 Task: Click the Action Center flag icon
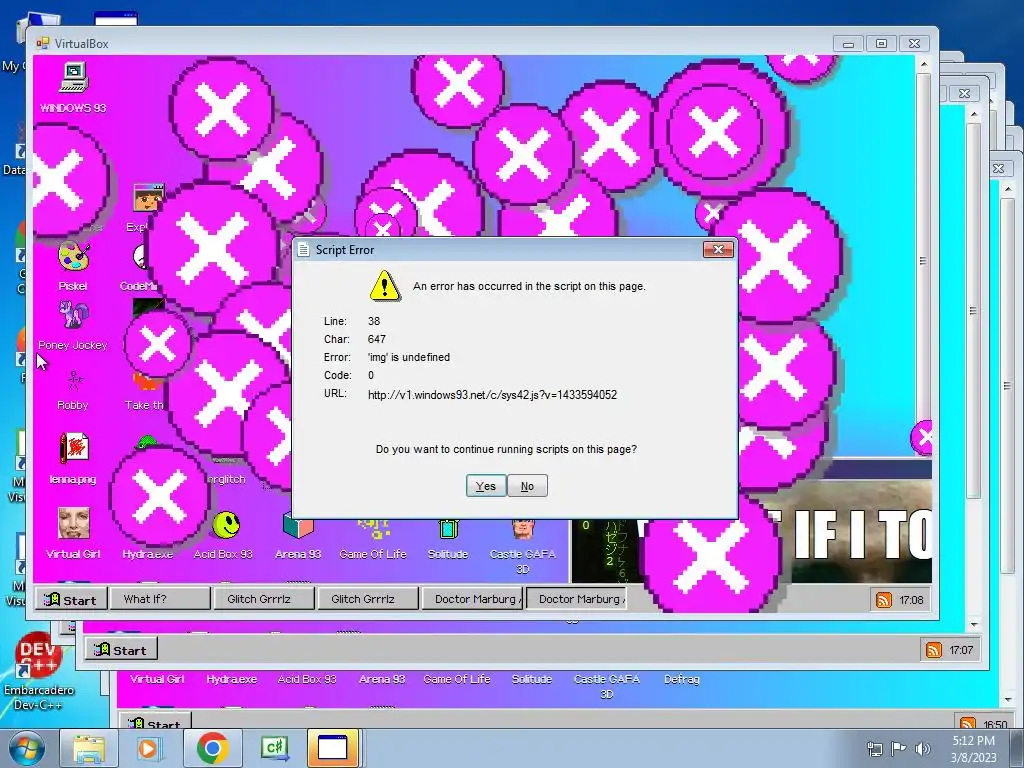(x=899, y=748)
